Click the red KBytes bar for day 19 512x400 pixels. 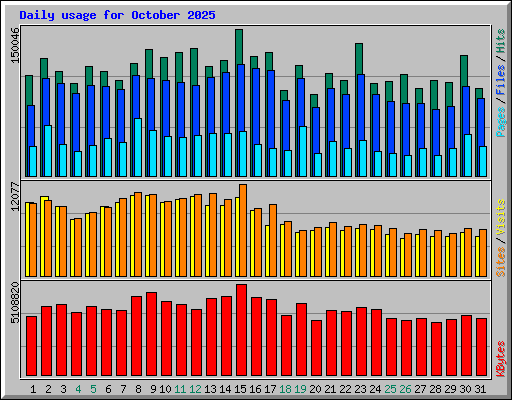click(x=302, y=339)
